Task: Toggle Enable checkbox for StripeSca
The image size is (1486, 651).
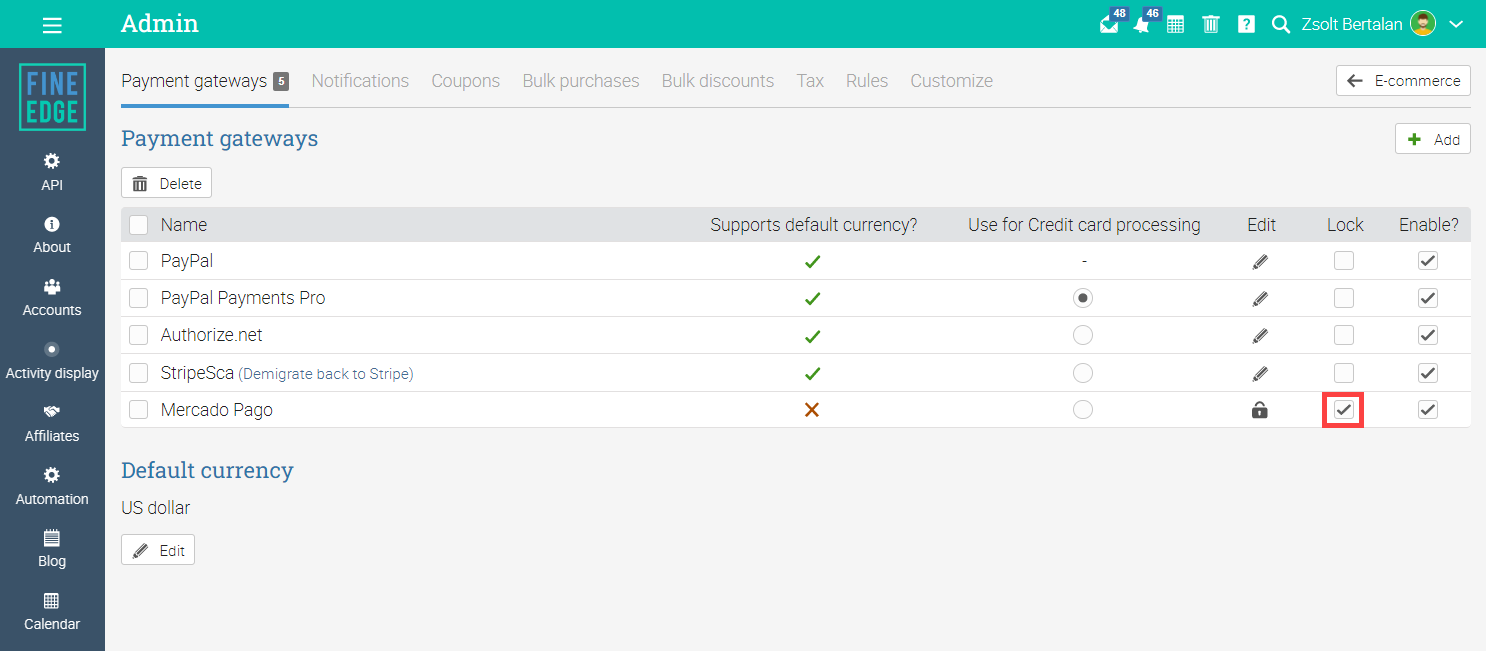Action: [1428, 373]
